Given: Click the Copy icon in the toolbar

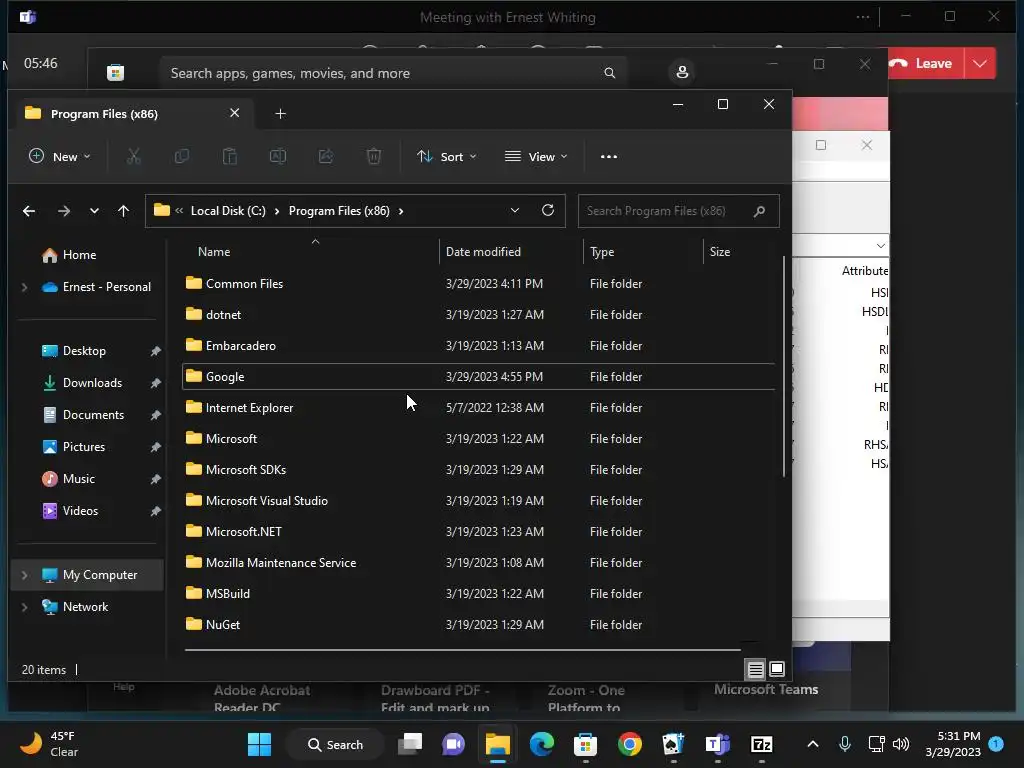Looking at the screenshot, I should 182,157.
